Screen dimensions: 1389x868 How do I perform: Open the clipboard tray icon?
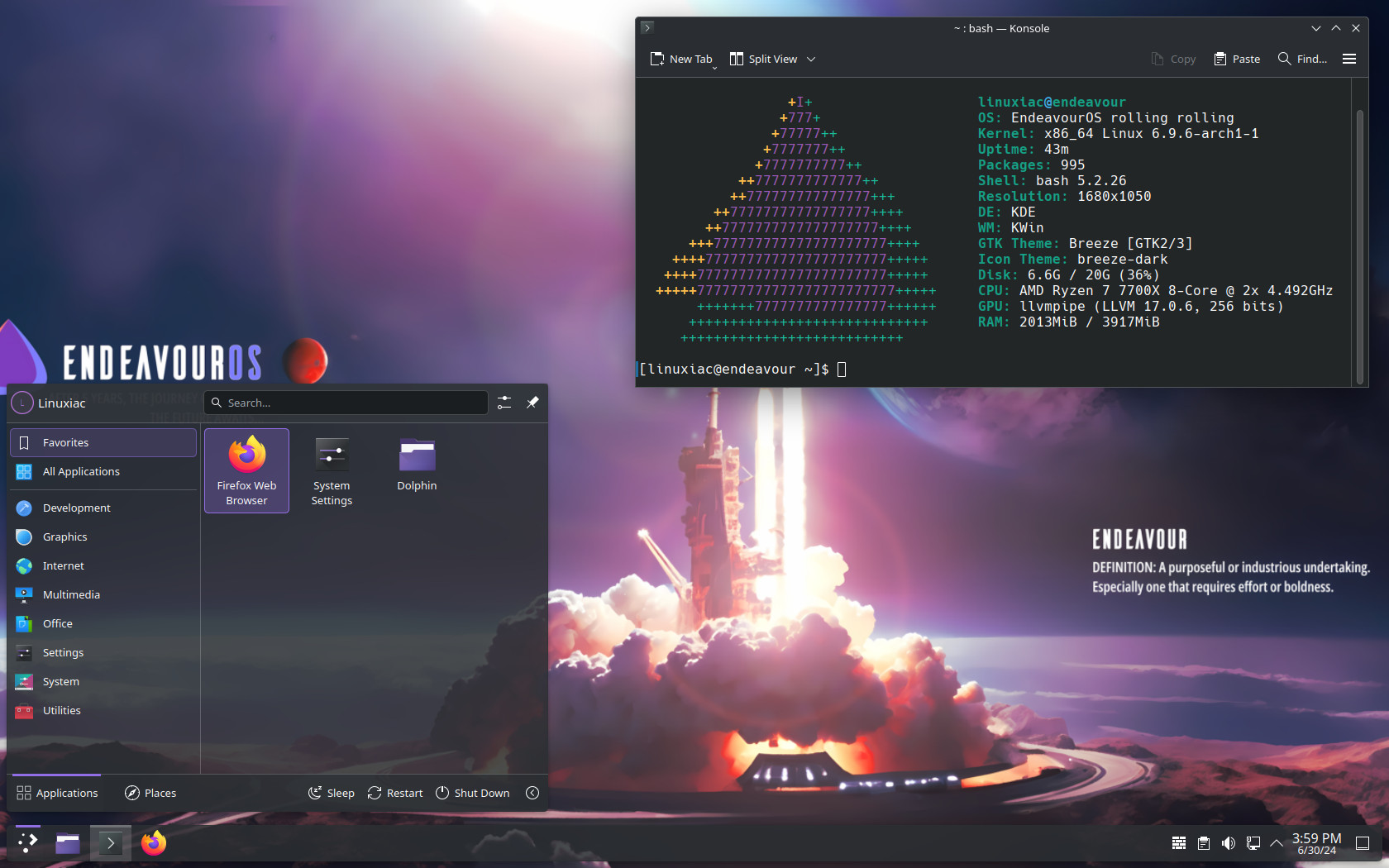(1204, 843)
